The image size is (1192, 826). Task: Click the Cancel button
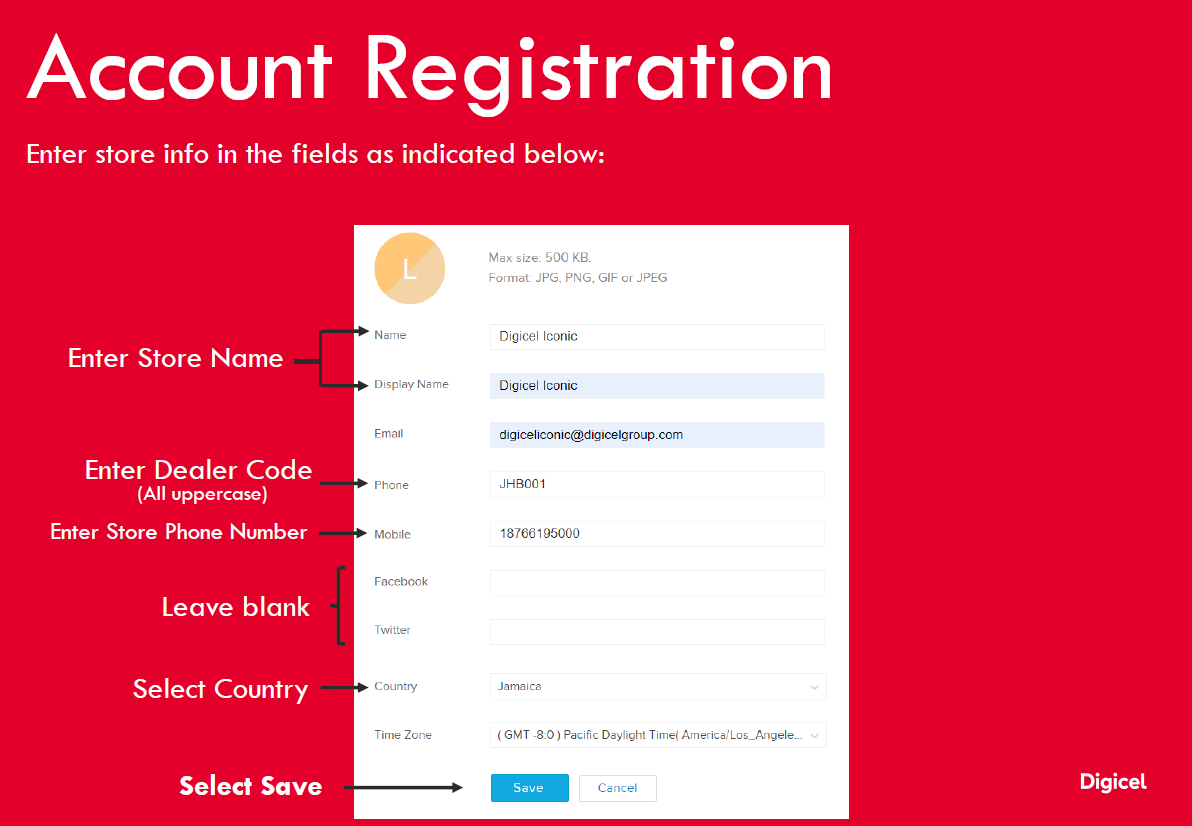[x=617, y=788]
